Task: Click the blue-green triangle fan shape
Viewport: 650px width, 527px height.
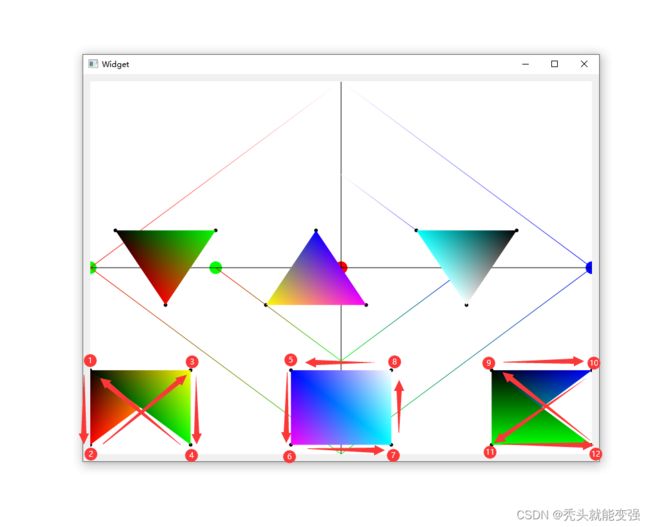Action: (541, 407)
